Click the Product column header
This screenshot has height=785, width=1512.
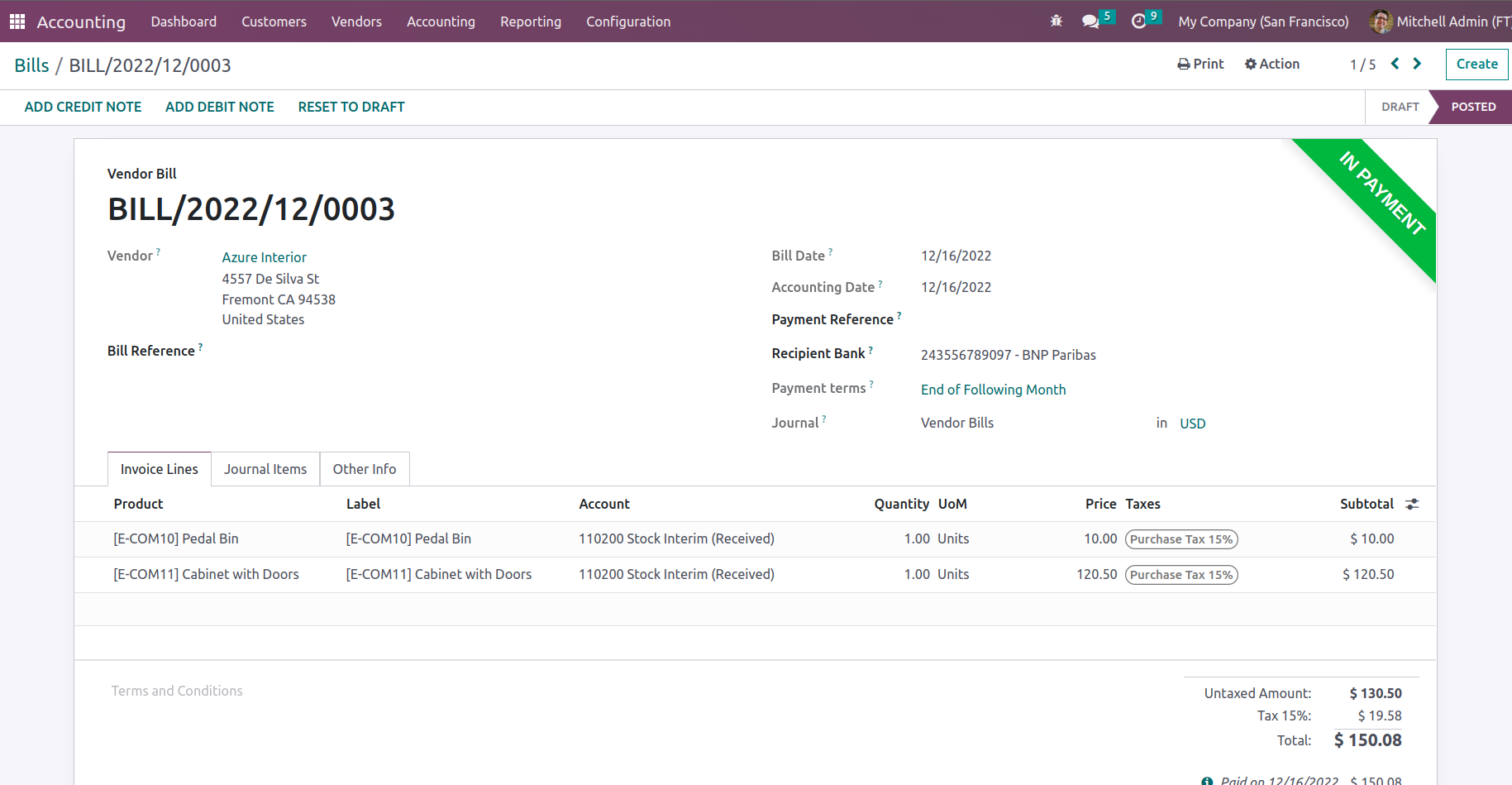pos(138,504)
